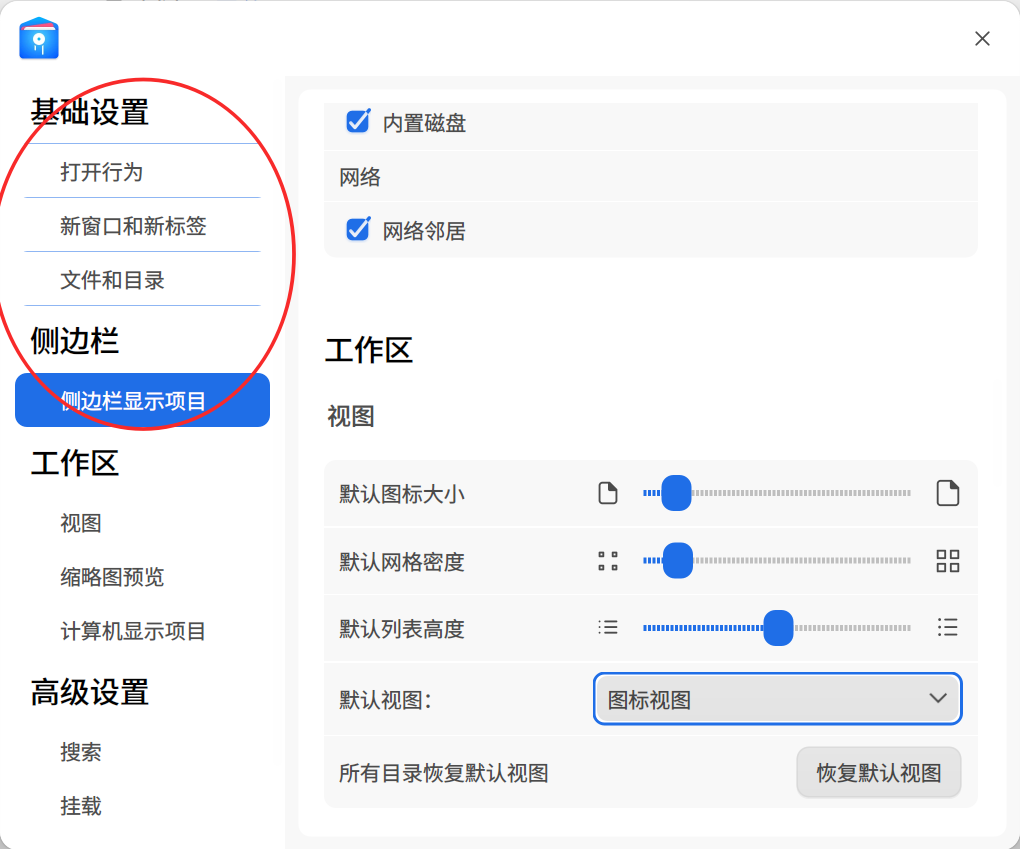The width and height of the screenshot is (1020, 849).
Task: Go to 新窗口和新标签 settings section
Action: pos(142,226)
